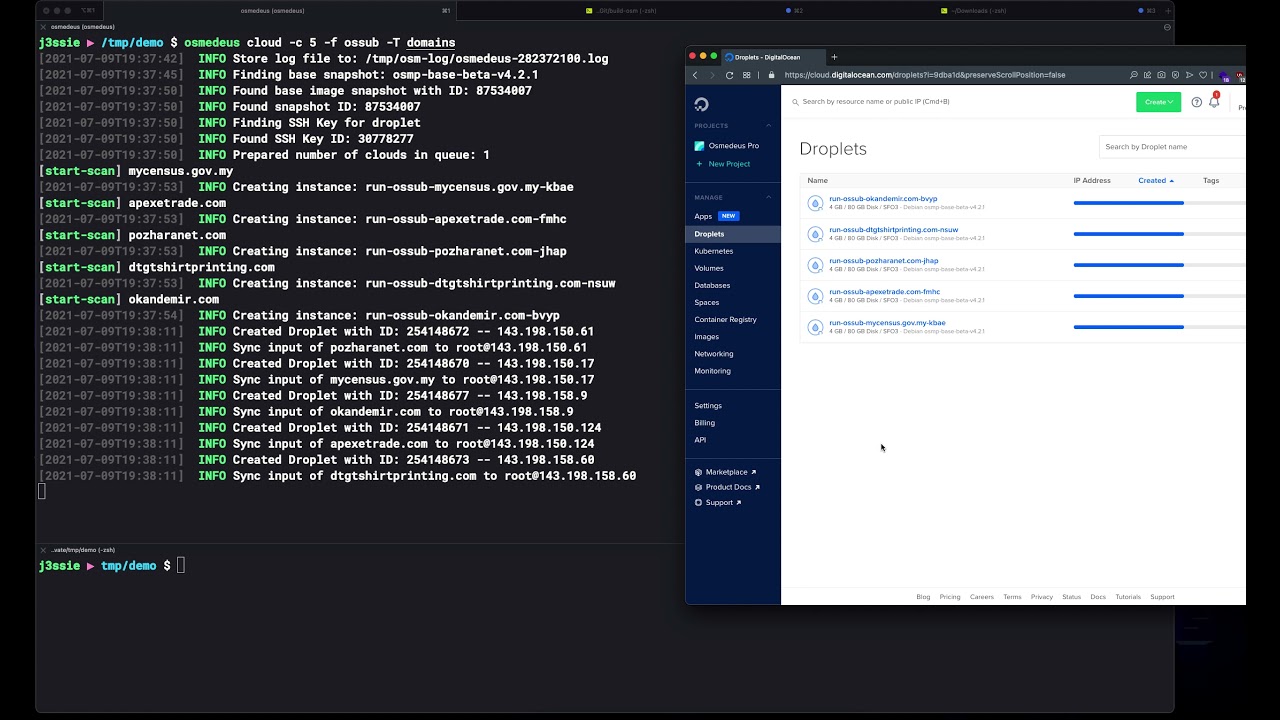Open Volumes in the sidebar
Viewport: 1280px width, 720px height.
(x=709, y=268)
